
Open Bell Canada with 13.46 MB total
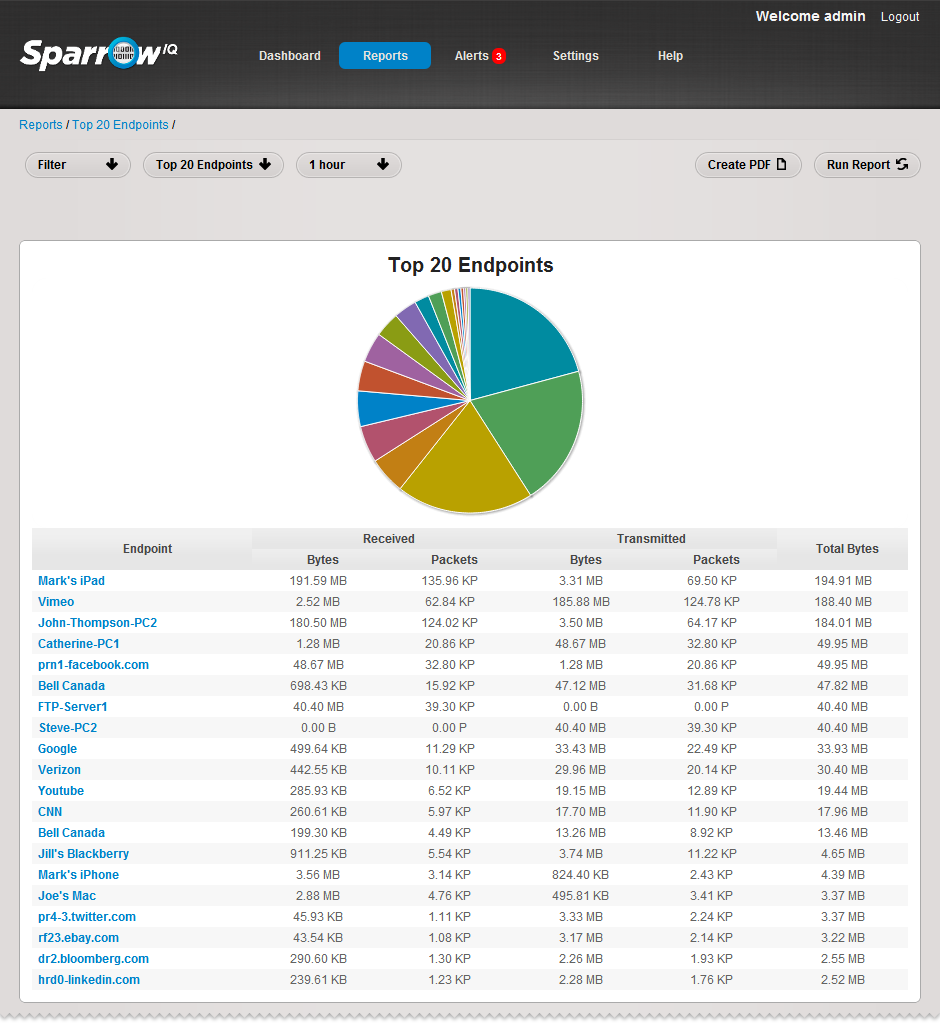pyautogui.click(x=71, y=832)
